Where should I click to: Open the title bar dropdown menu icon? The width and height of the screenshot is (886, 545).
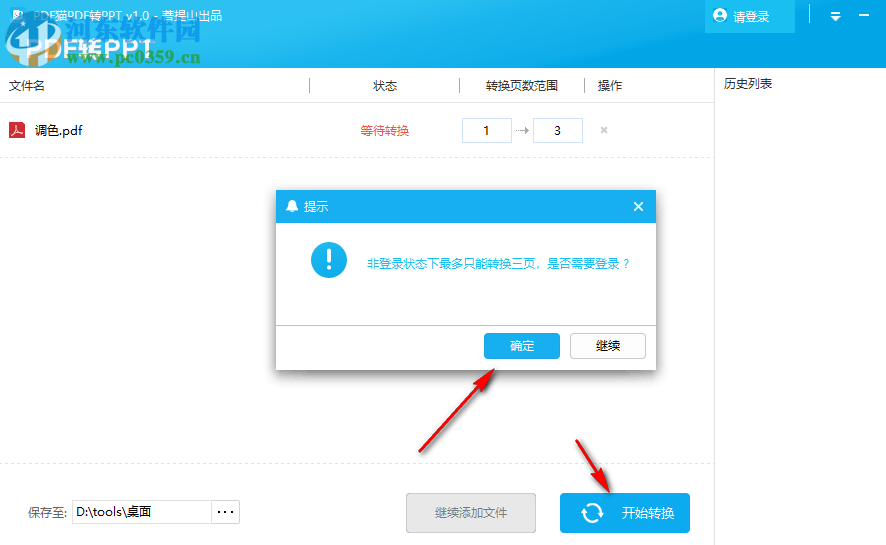click(x=836, y=16)
